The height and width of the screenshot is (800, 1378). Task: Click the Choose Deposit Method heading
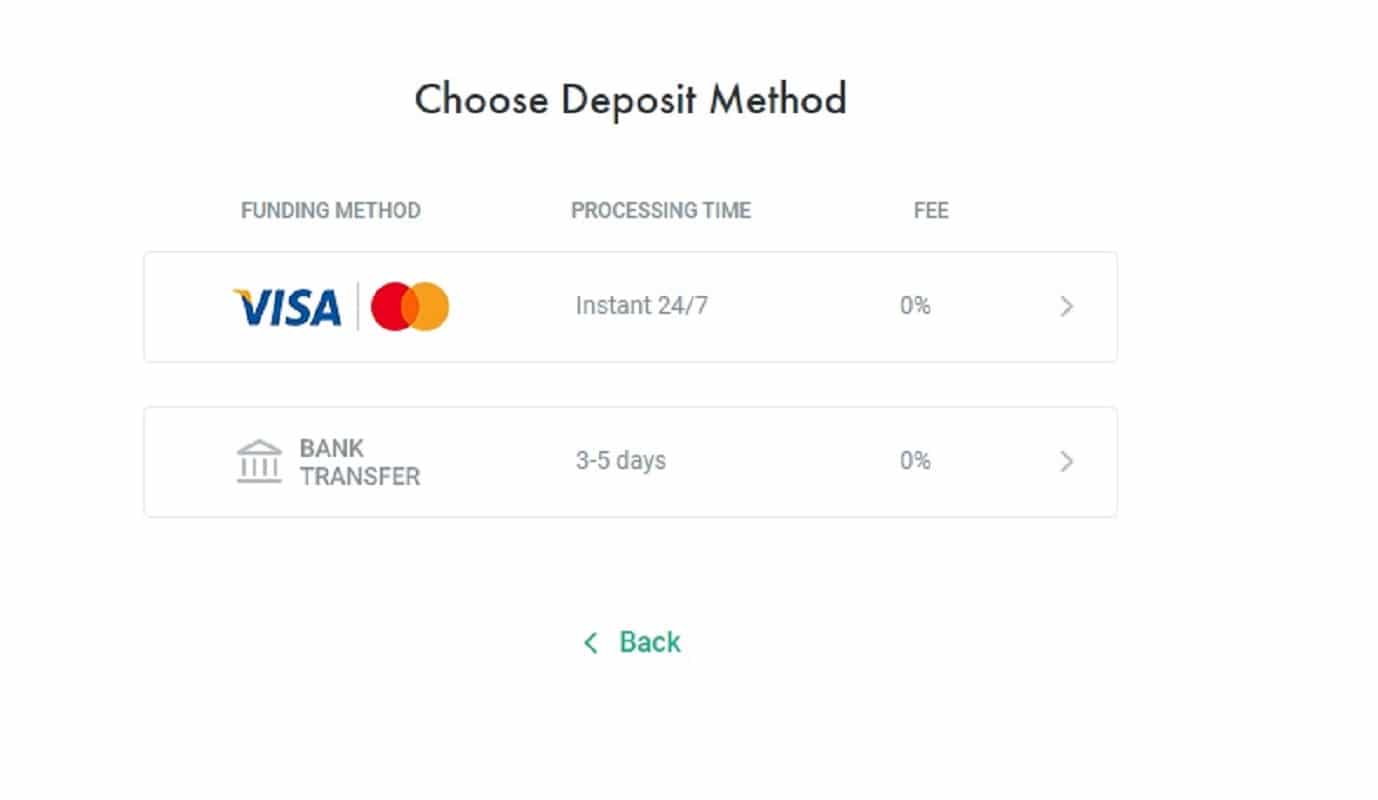(x=630, y=100)
